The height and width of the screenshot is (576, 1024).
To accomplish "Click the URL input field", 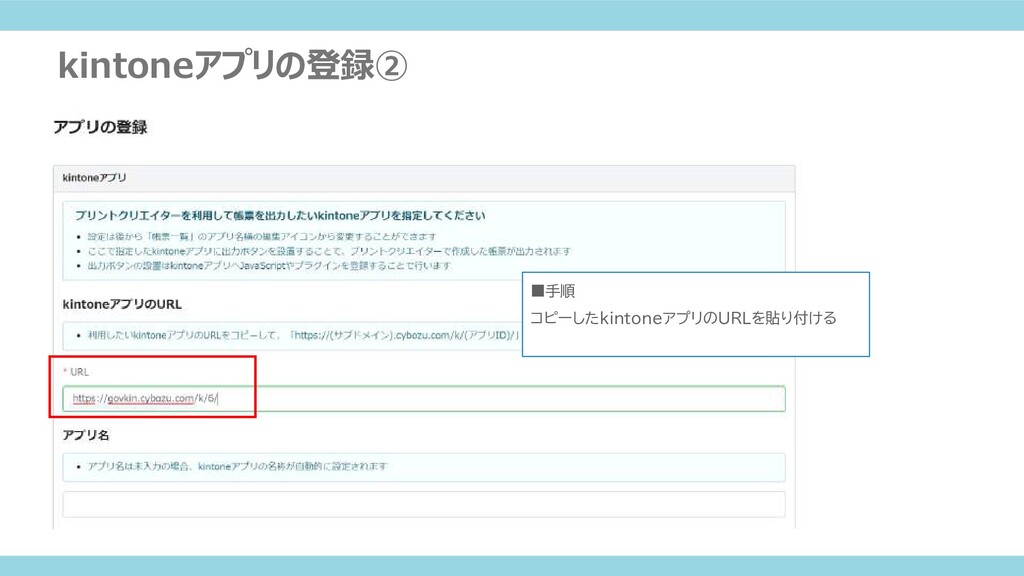I will 424,398.
